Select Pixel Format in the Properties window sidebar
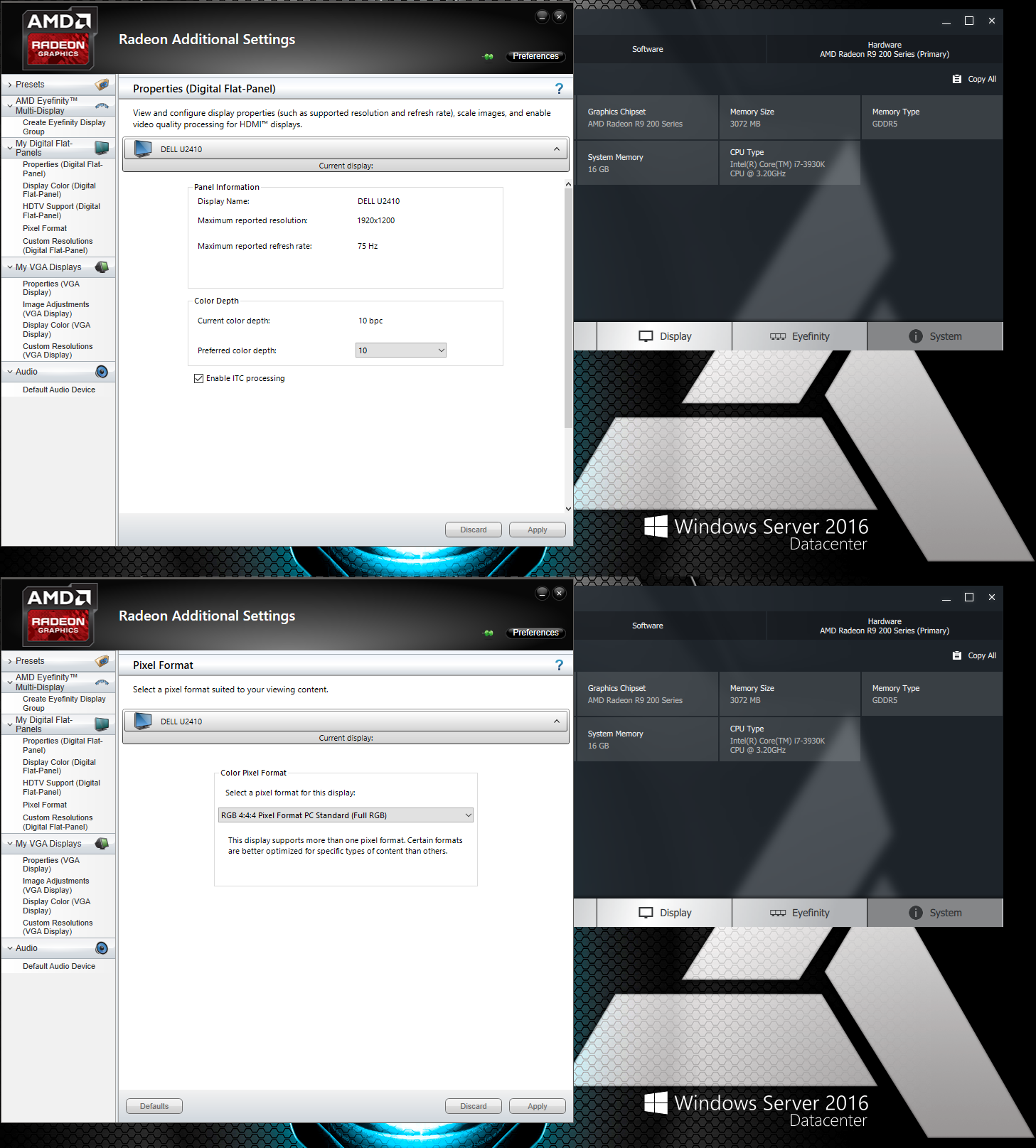The width and height of the screenshot is (1036, 1148). [45, 228]
